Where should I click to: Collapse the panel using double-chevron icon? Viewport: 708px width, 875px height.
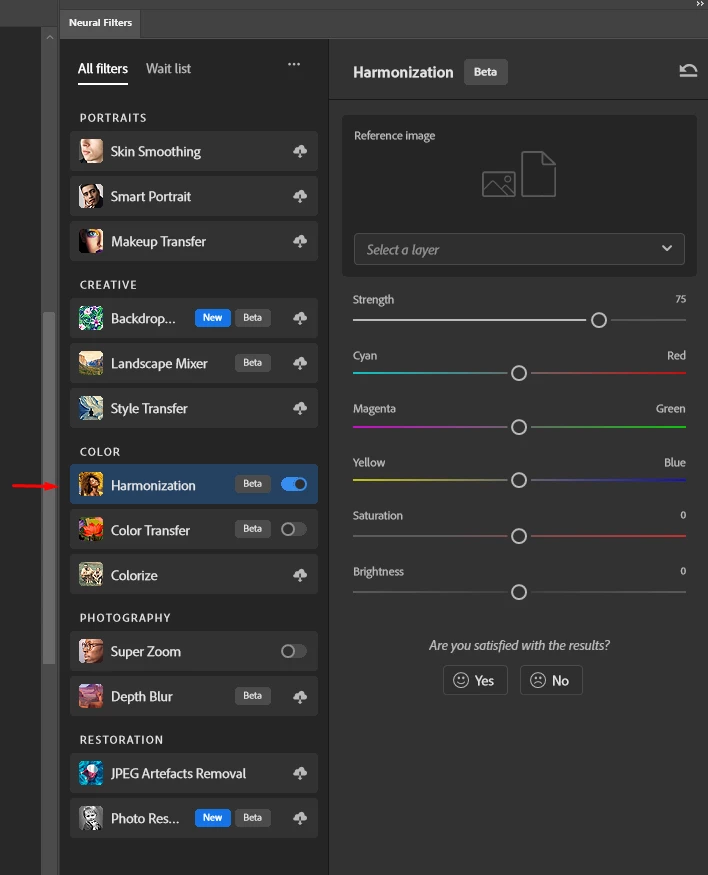(700, 4)
